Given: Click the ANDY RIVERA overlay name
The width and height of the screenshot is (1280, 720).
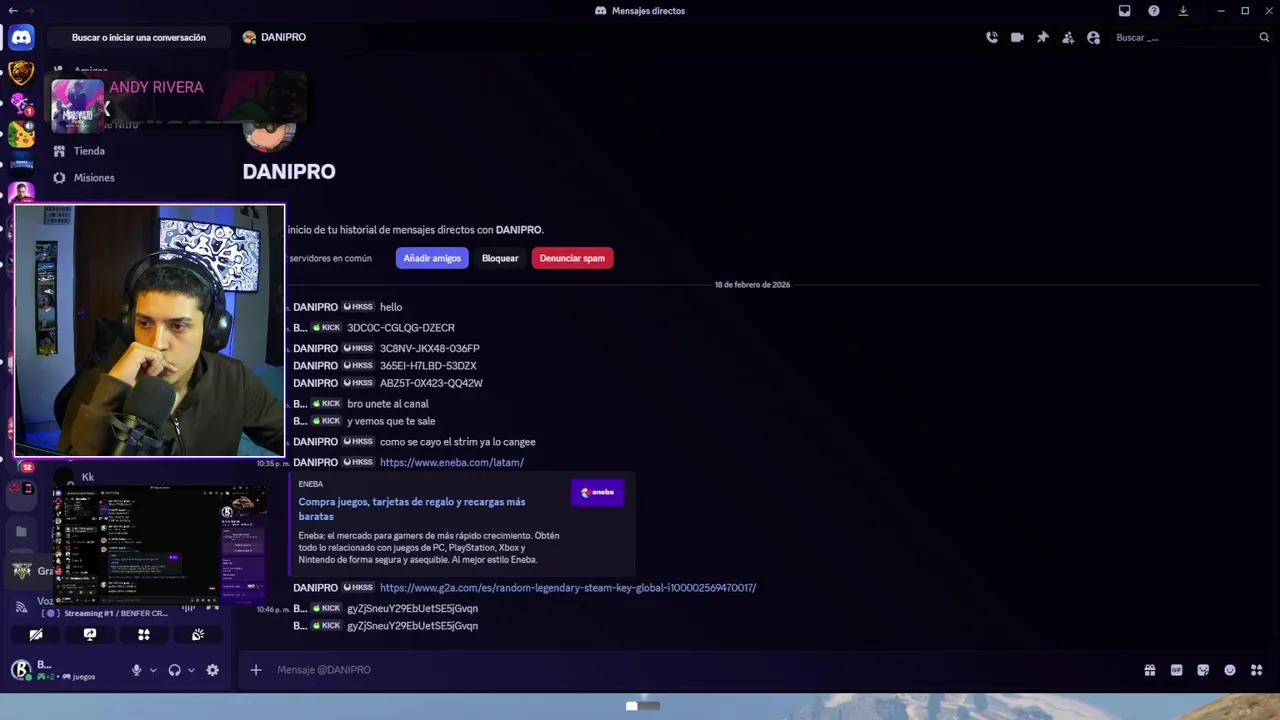Looking at the screenshot, I should click(x=156, y=87).
